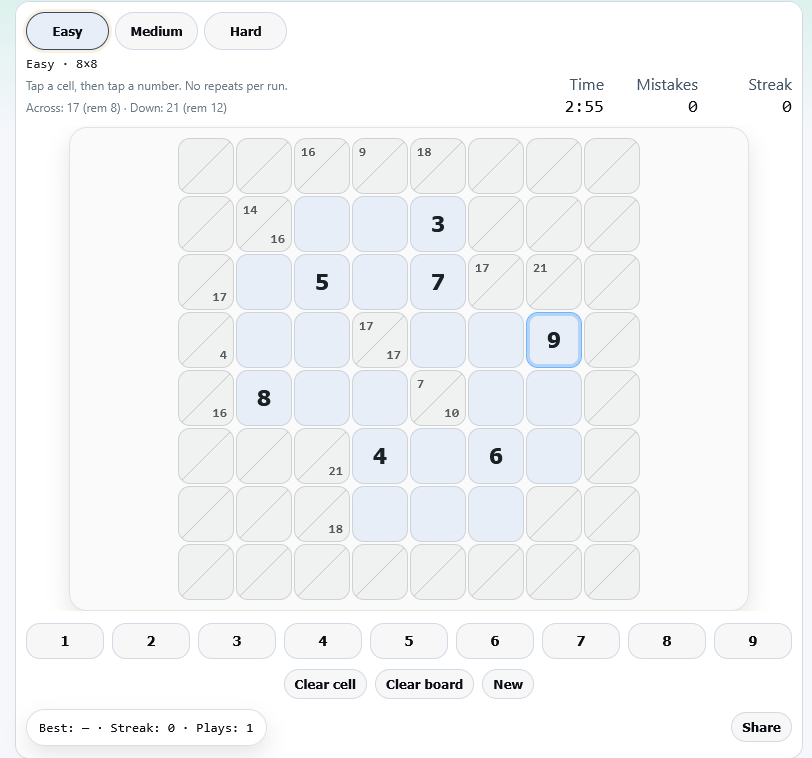The width and height of the screenshot is (812, 758).
Task: Select the cell containing the 9
Action: click(x=553, y=340)
